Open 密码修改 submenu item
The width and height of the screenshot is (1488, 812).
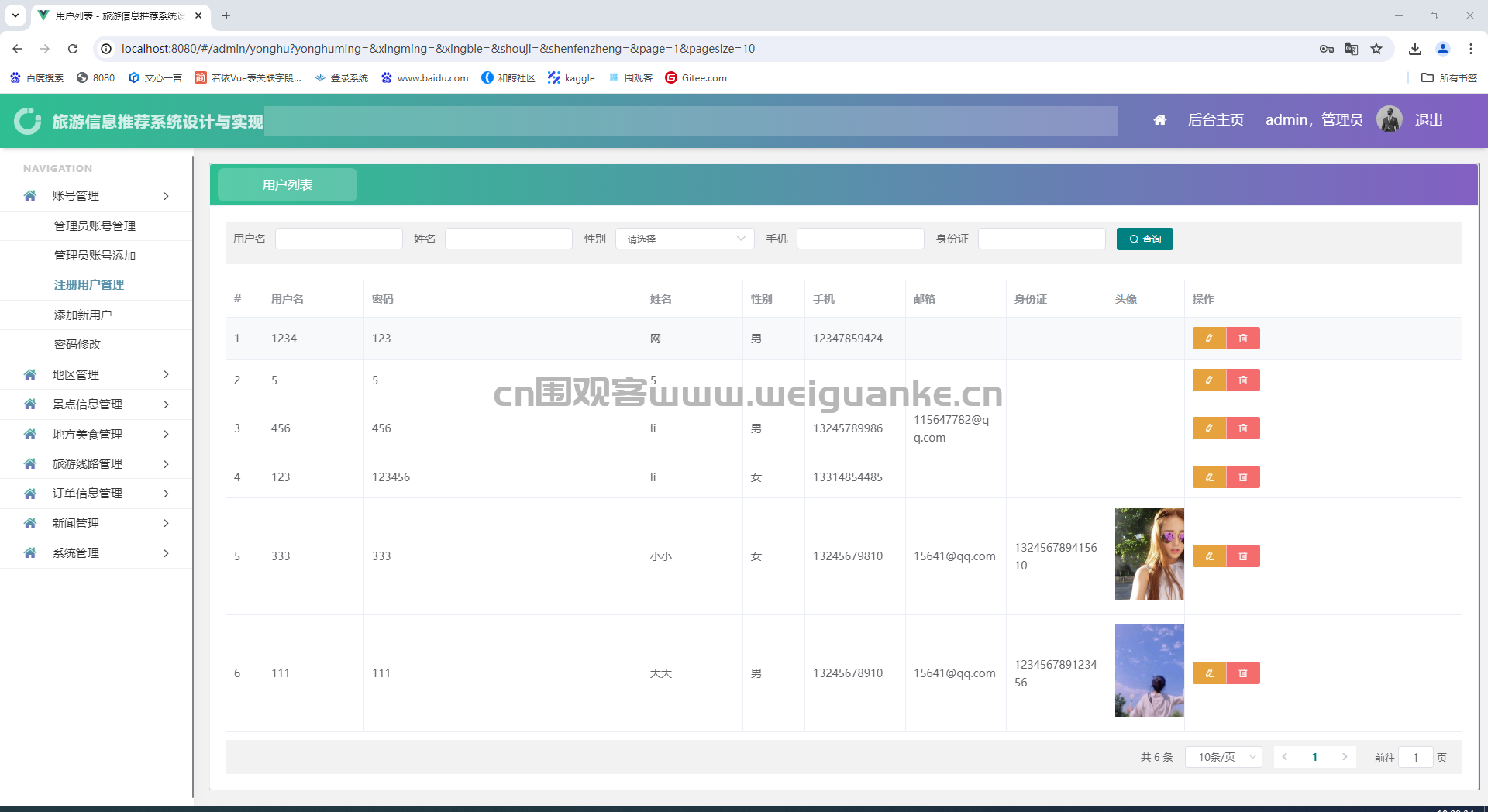pos(77,345)
